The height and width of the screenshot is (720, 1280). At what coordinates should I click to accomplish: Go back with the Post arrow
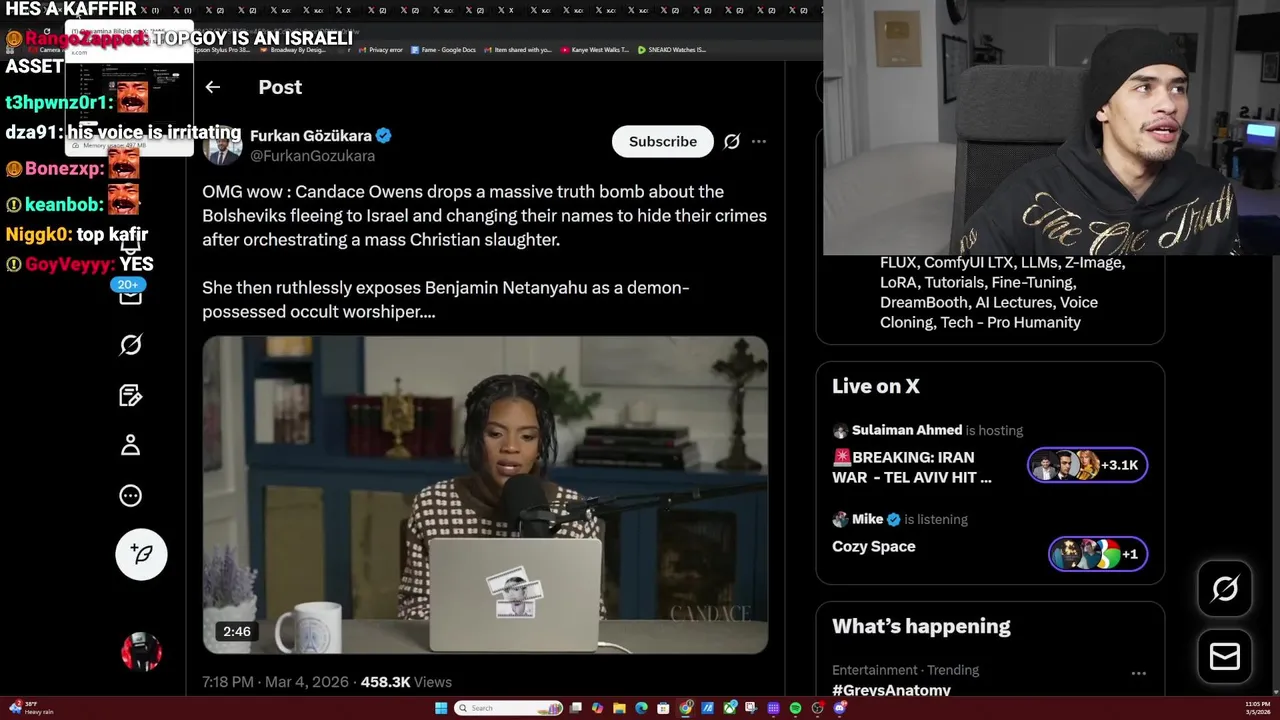tap(212, 87)
